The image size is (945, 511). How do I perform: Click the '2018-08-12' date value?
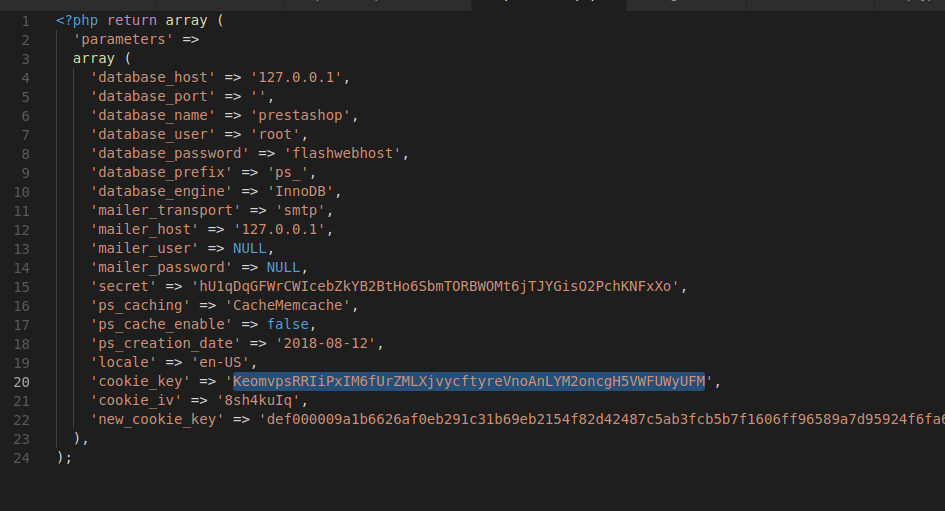(x=325, y=343)
